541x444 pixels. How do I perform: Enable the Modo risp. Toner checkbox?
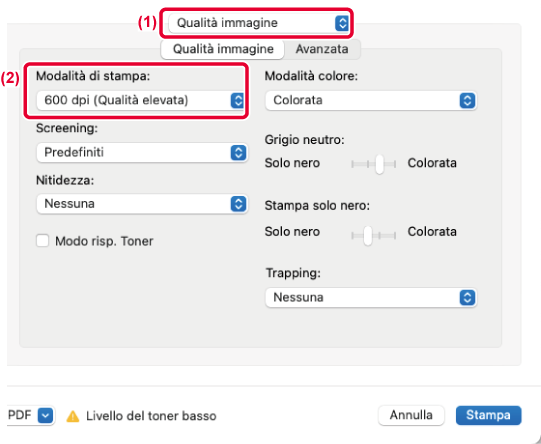(42, 241)
